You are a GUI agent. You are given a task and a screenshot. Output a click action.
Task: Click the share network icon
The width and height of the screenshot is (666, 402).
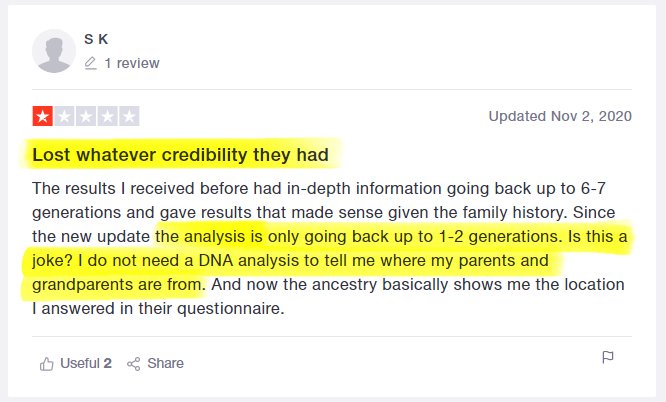coord(134,363)
